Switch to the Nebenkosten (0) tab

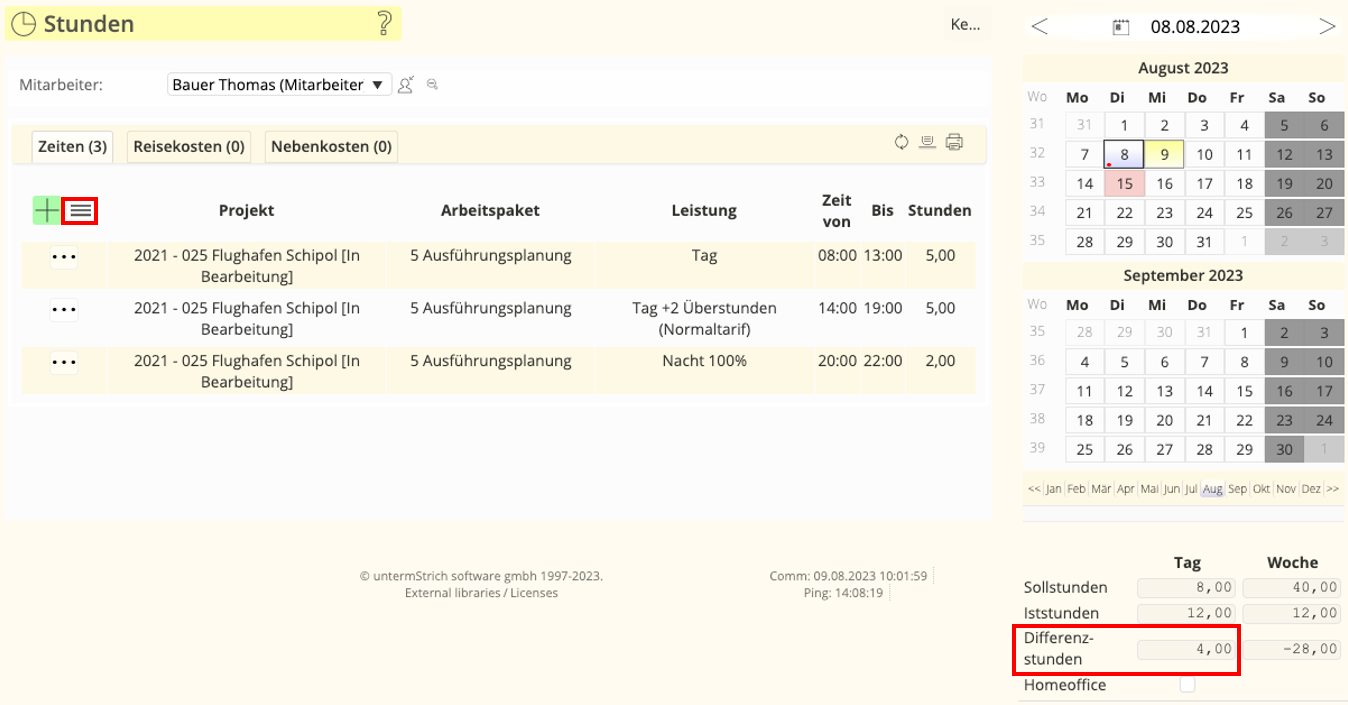331,147
